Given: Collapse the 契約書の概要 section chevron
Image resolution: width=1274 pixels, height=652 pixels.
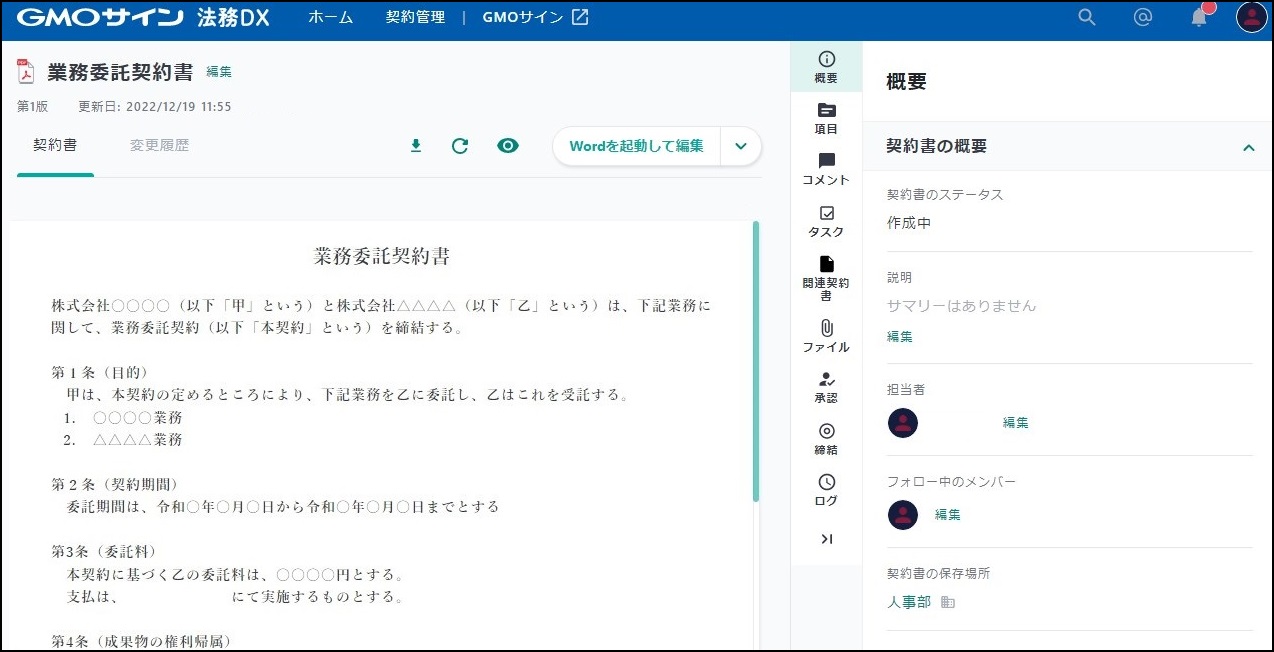Looking at the screenshot, I should click(x=1248, y=147).
